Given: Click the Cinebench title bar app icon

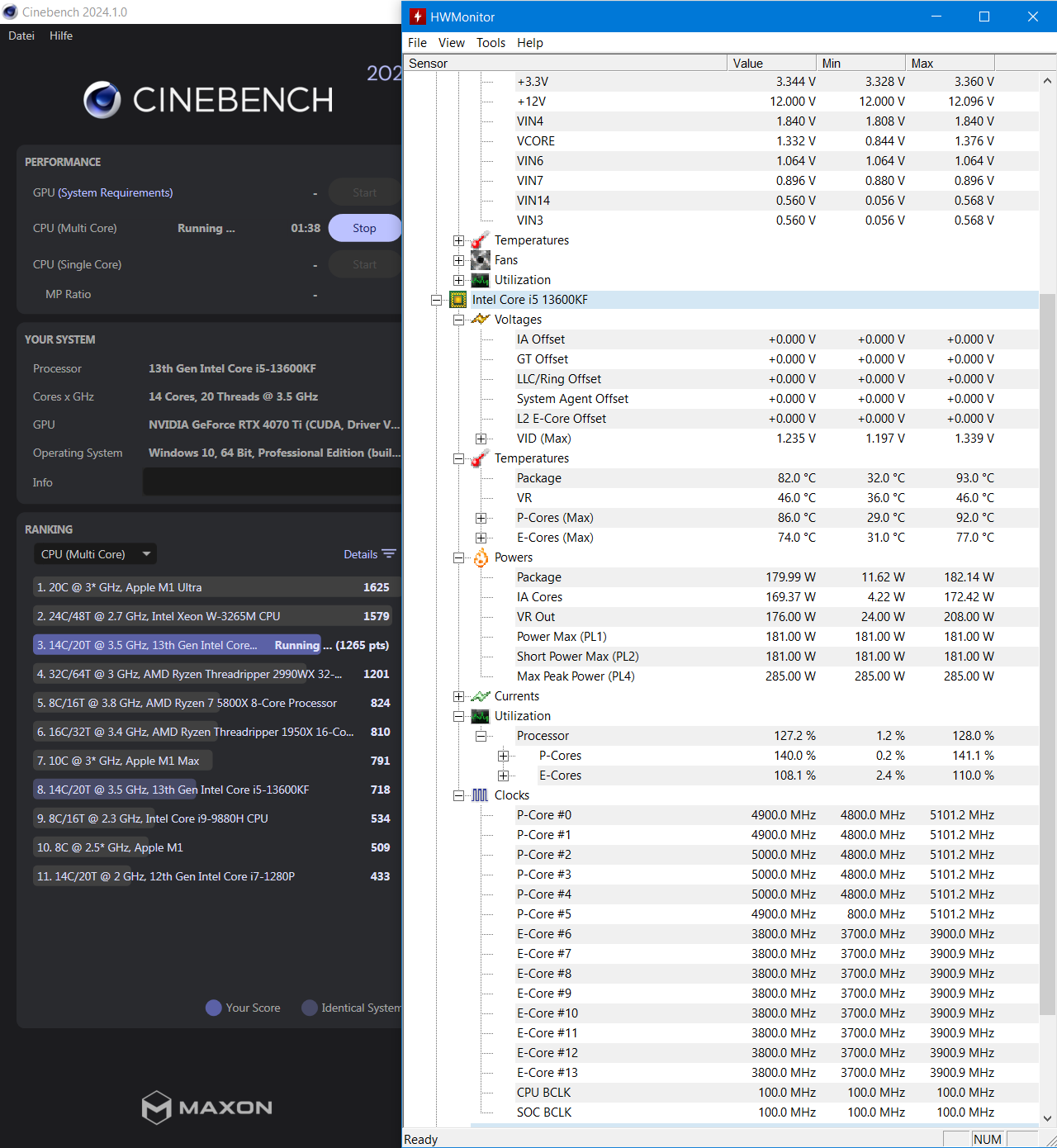Looking at the screenshot, I should tap(10, 12).
